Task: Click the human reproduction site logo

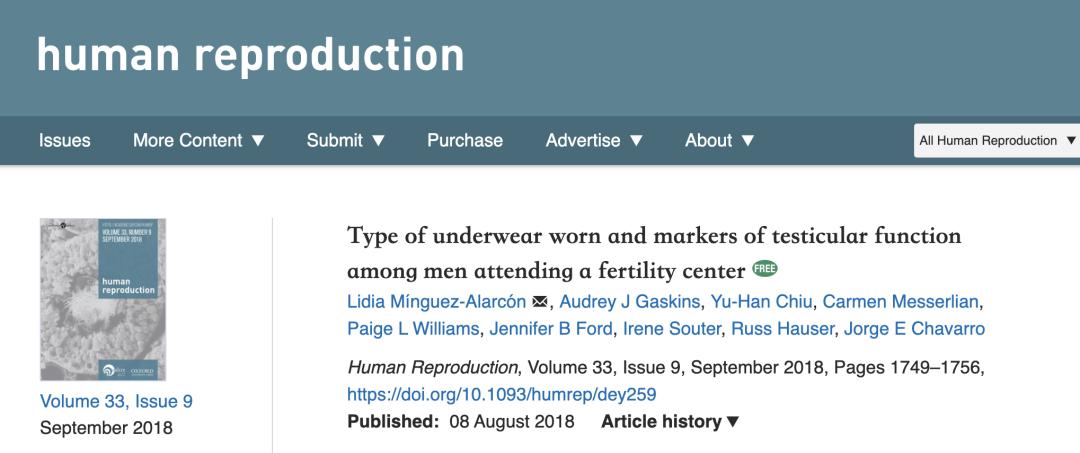Action: pos(250,55)
